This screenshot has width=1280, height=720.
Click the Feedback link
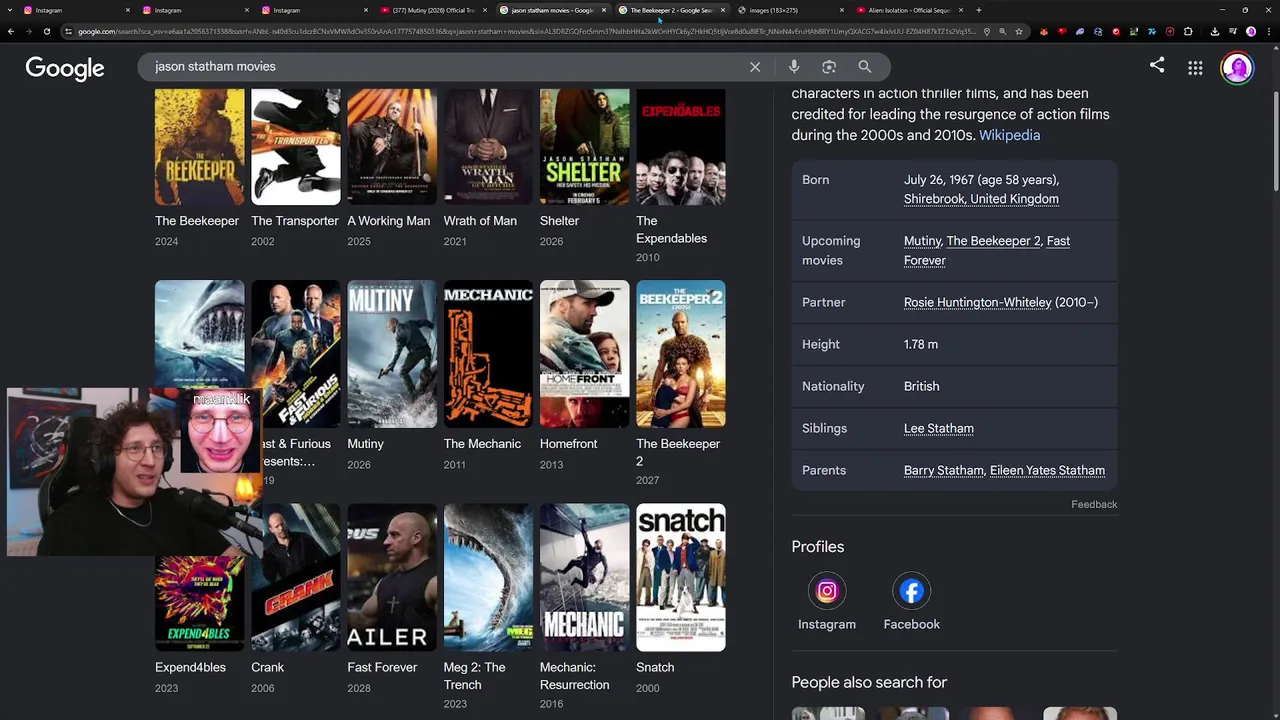pyautogui.click(x=1094, y=504)
